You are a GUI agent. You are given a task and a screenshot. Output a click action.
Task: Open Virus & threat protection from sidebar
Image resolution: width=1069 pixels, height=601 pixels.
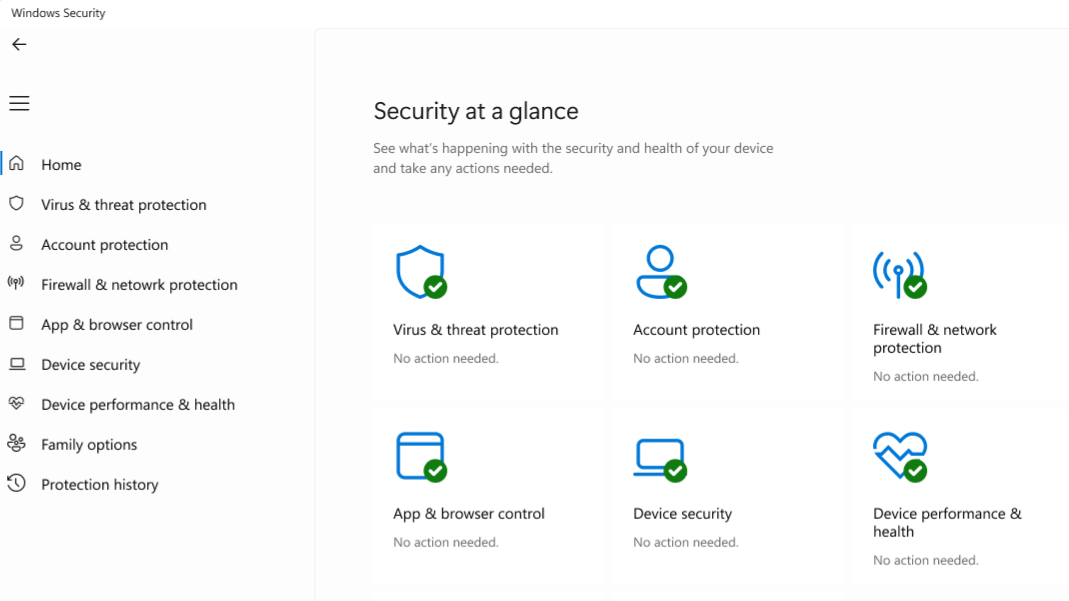tap(123, 204)
